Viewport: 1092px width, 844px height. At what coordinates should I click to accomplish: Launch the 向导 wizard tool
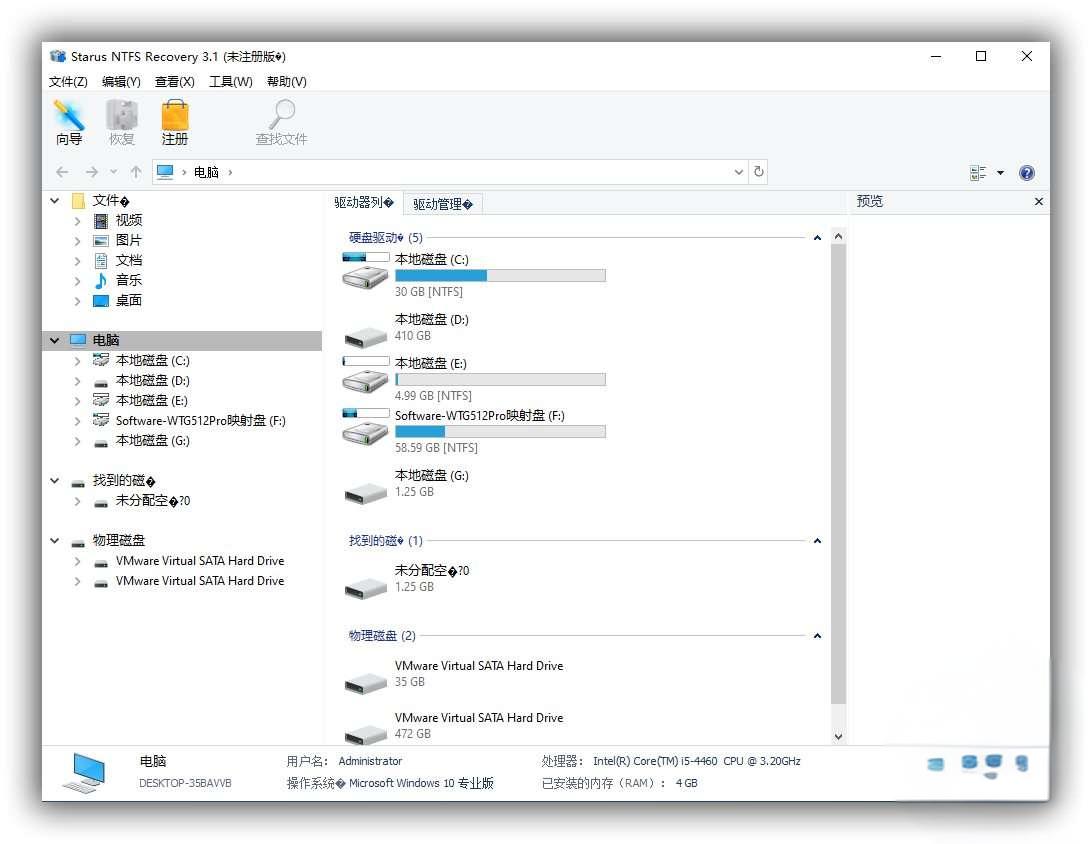tap(69, 123)
